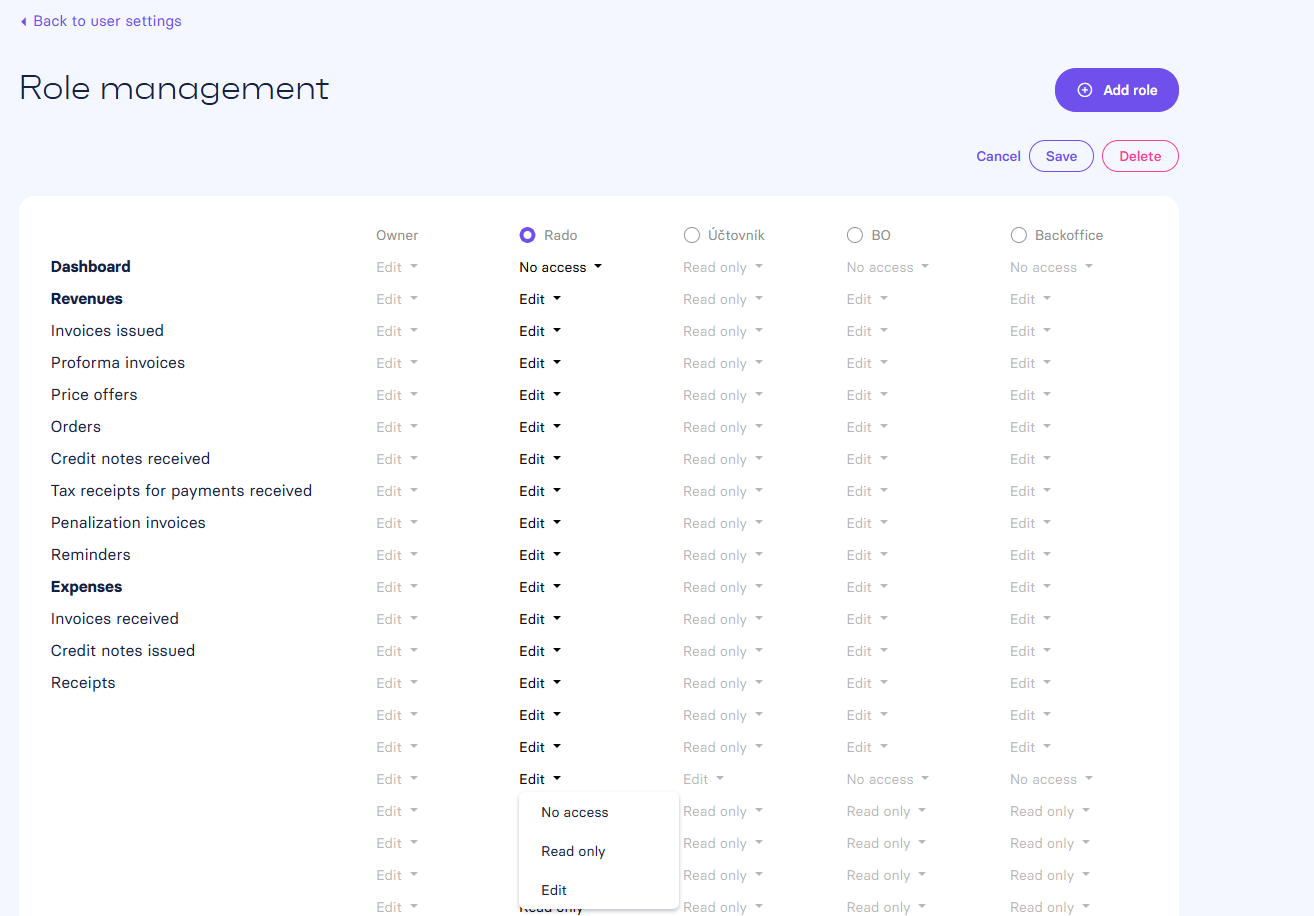Image resolution: width=1314 pixels, height=916 pixels.
Task: Click the Reminders row label
Action: (x=91, y=555)
